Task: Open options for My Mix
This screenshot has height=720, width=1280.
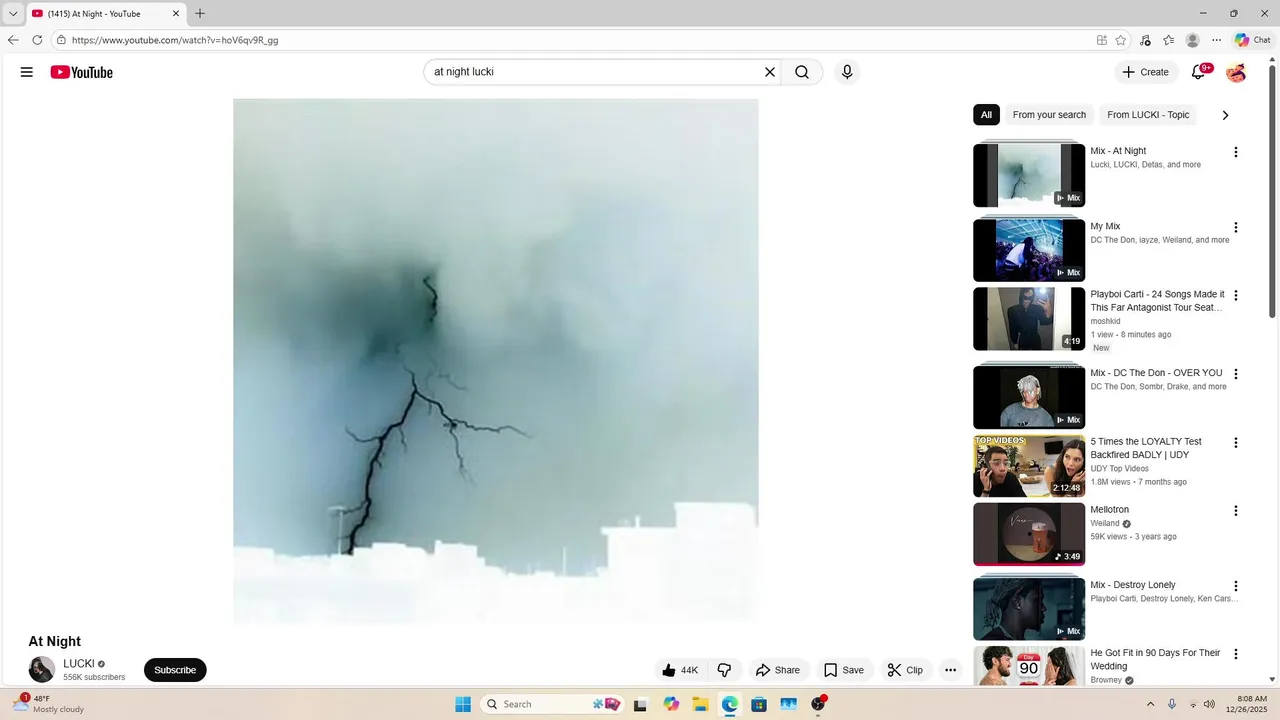Action: [x=1236, y=227]
